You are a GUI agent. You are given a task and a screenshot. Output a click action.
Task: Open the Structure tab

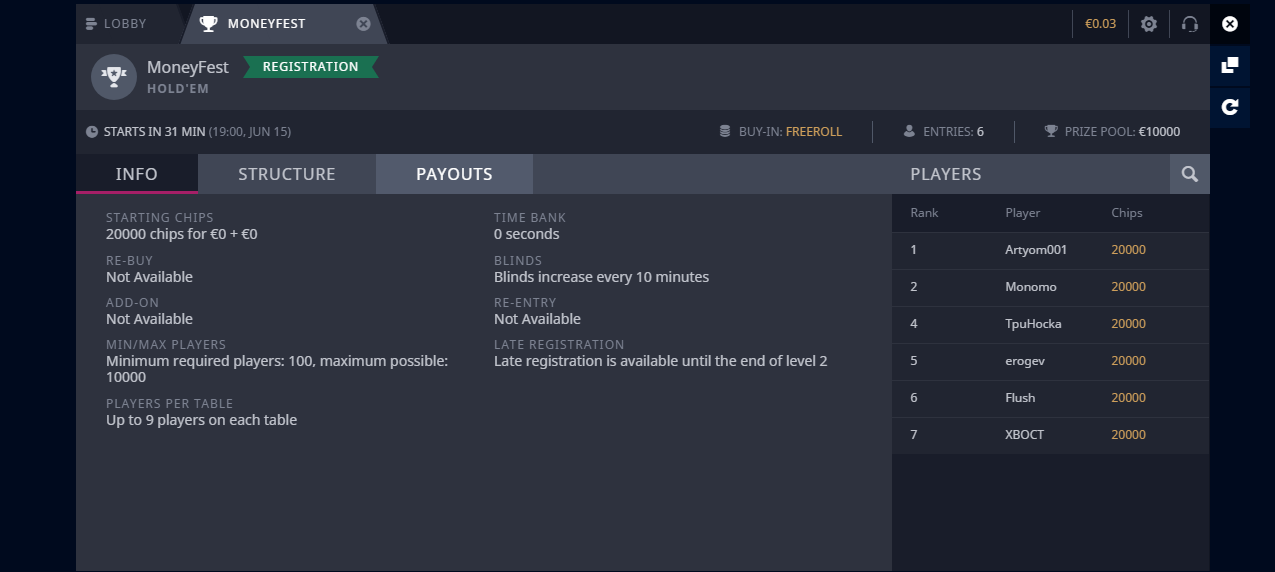pyautogui.click(x=286, y=174)
